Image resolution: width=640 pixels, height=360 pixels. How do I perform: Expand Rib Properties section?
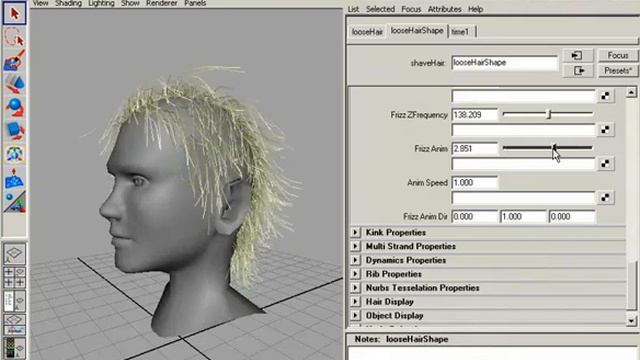pos(355,274)
